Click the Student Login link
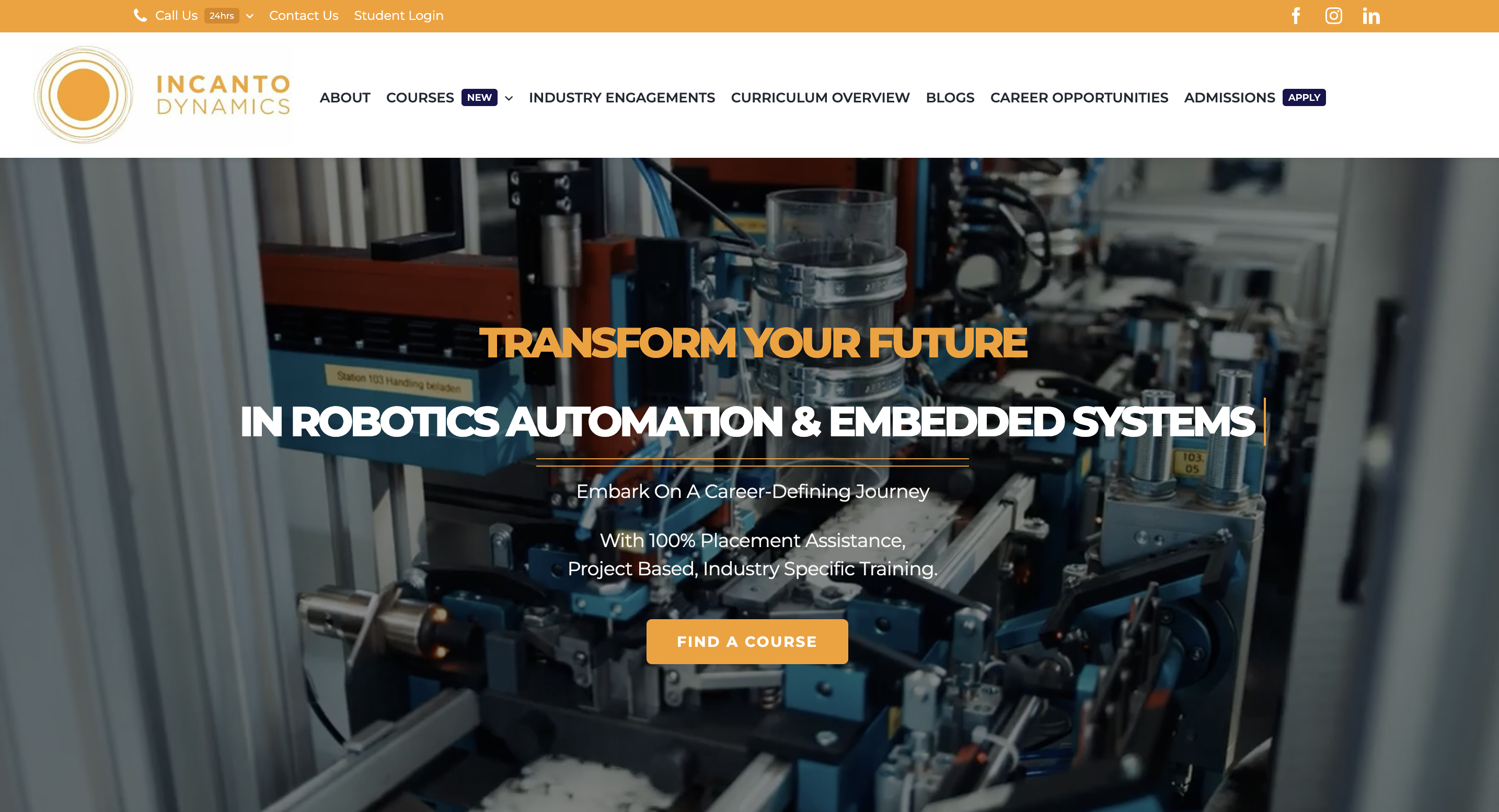Viewport: 1499px width, 812px height. click(399, 15)
